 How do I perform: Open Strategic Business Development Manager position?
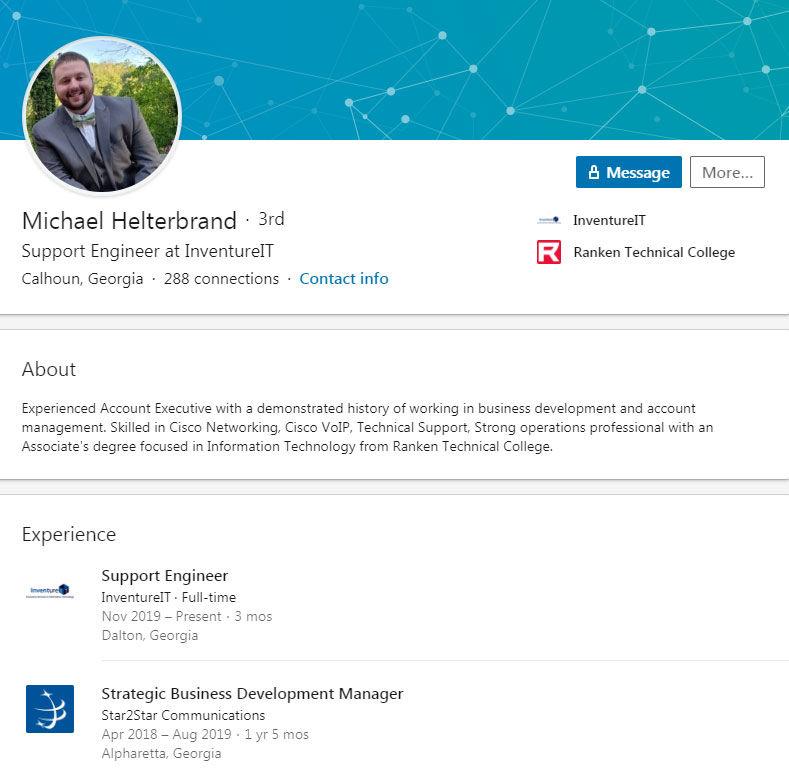click(x=252, y=694)
